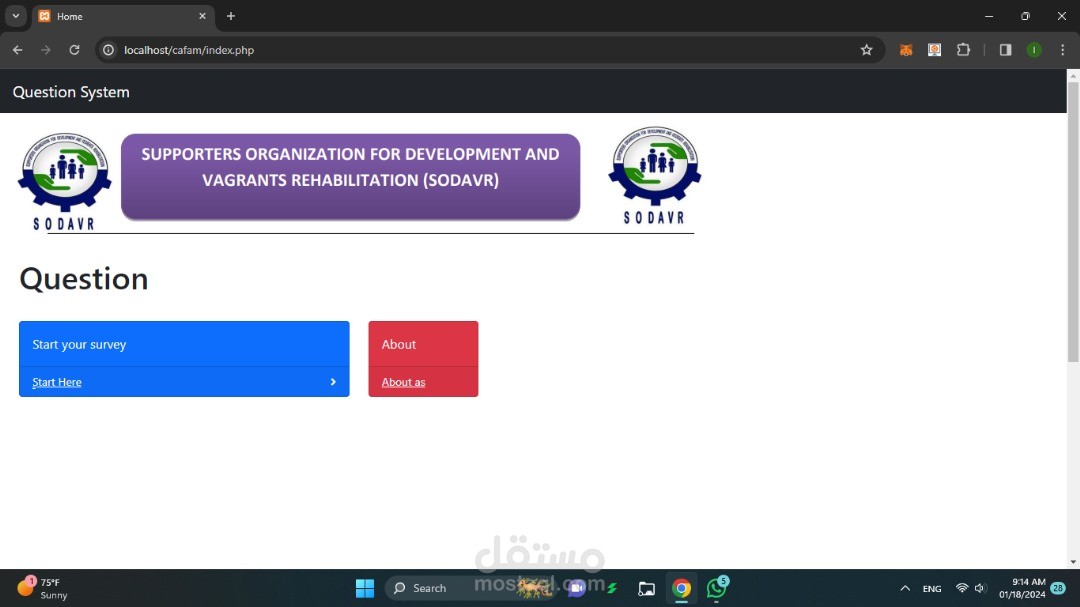Open the purple chat app in taskbar
The width and height of the screenshot is (1080, 607).
point(577,588)
